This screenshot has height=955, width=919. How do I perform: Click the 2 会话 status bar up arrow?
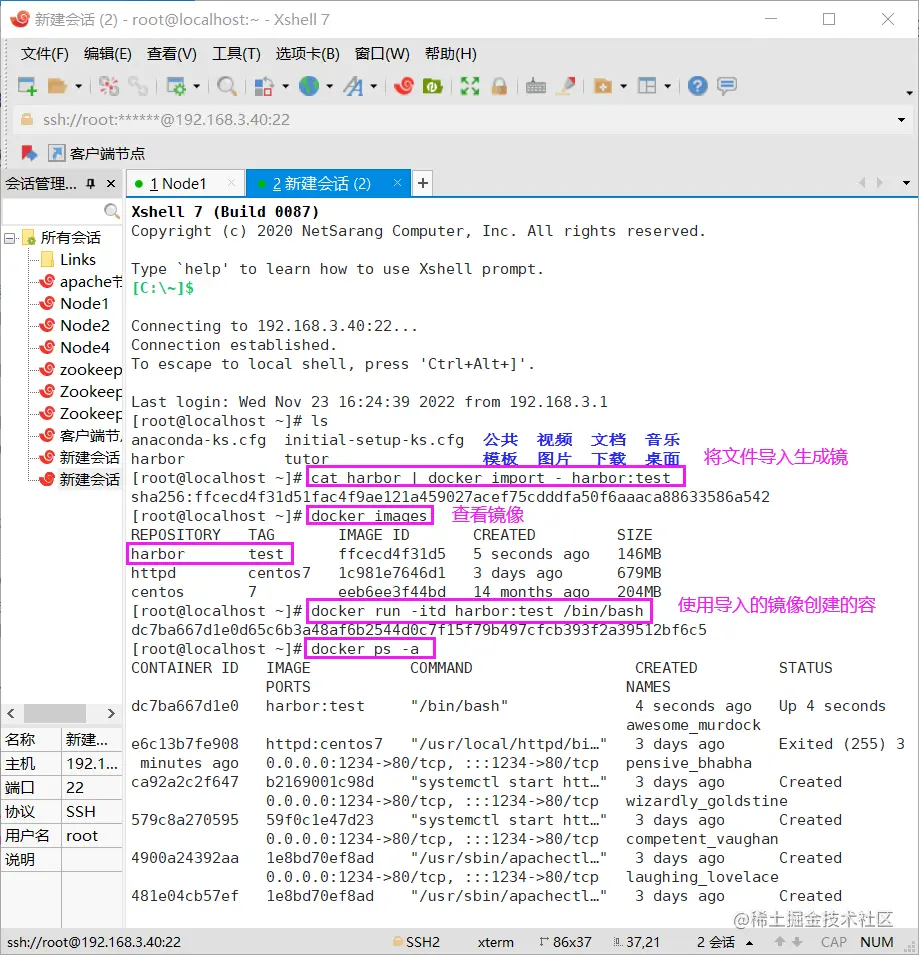point(750,942)
